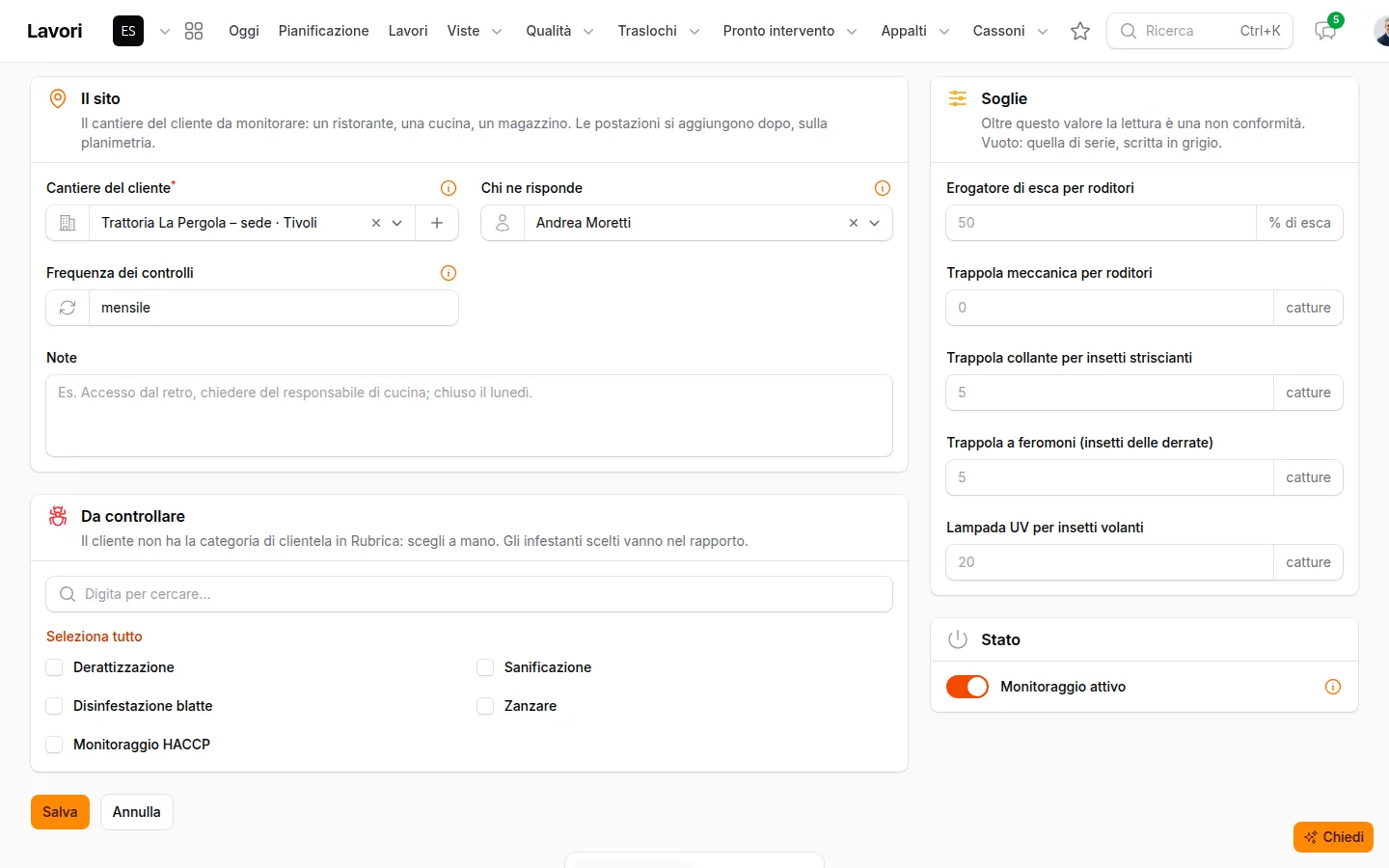Check the Zanzare checkbox

click(x=485, y=706)
